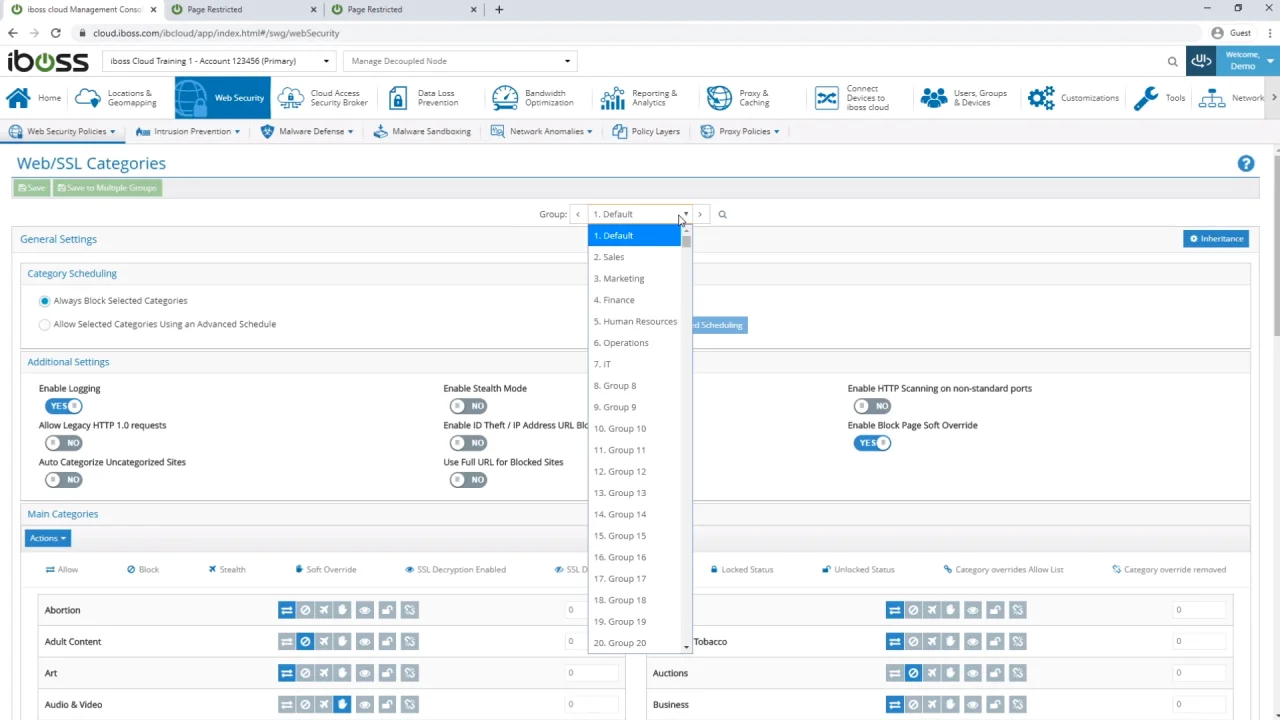
Task: Open the Actions dropdown
Action: (47, 538)
